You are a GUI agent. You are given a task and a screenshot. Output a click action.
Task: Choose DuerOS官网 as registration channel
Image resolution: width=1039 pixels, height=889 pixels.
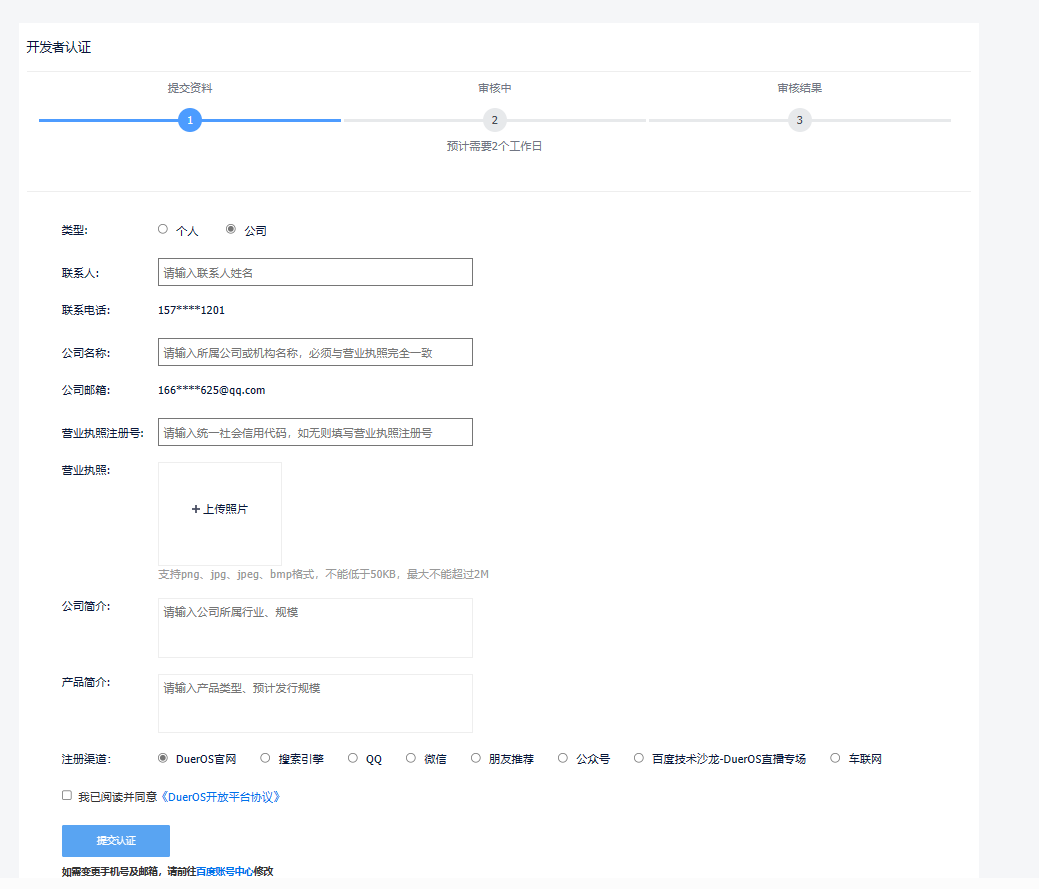(163, 758)
